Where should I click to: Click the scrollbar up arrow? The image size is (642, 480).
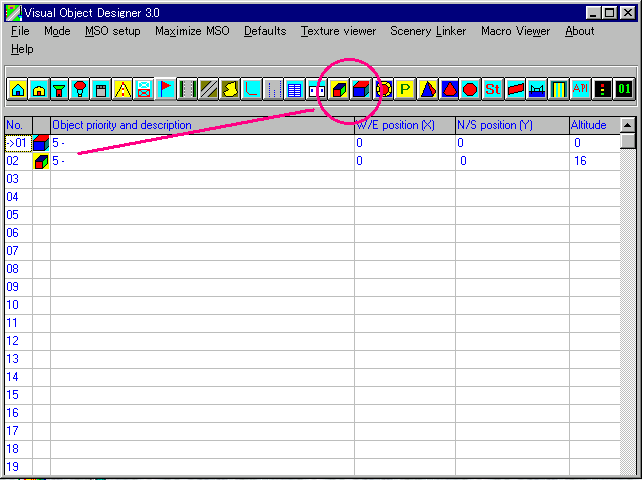tap(628, 125)
